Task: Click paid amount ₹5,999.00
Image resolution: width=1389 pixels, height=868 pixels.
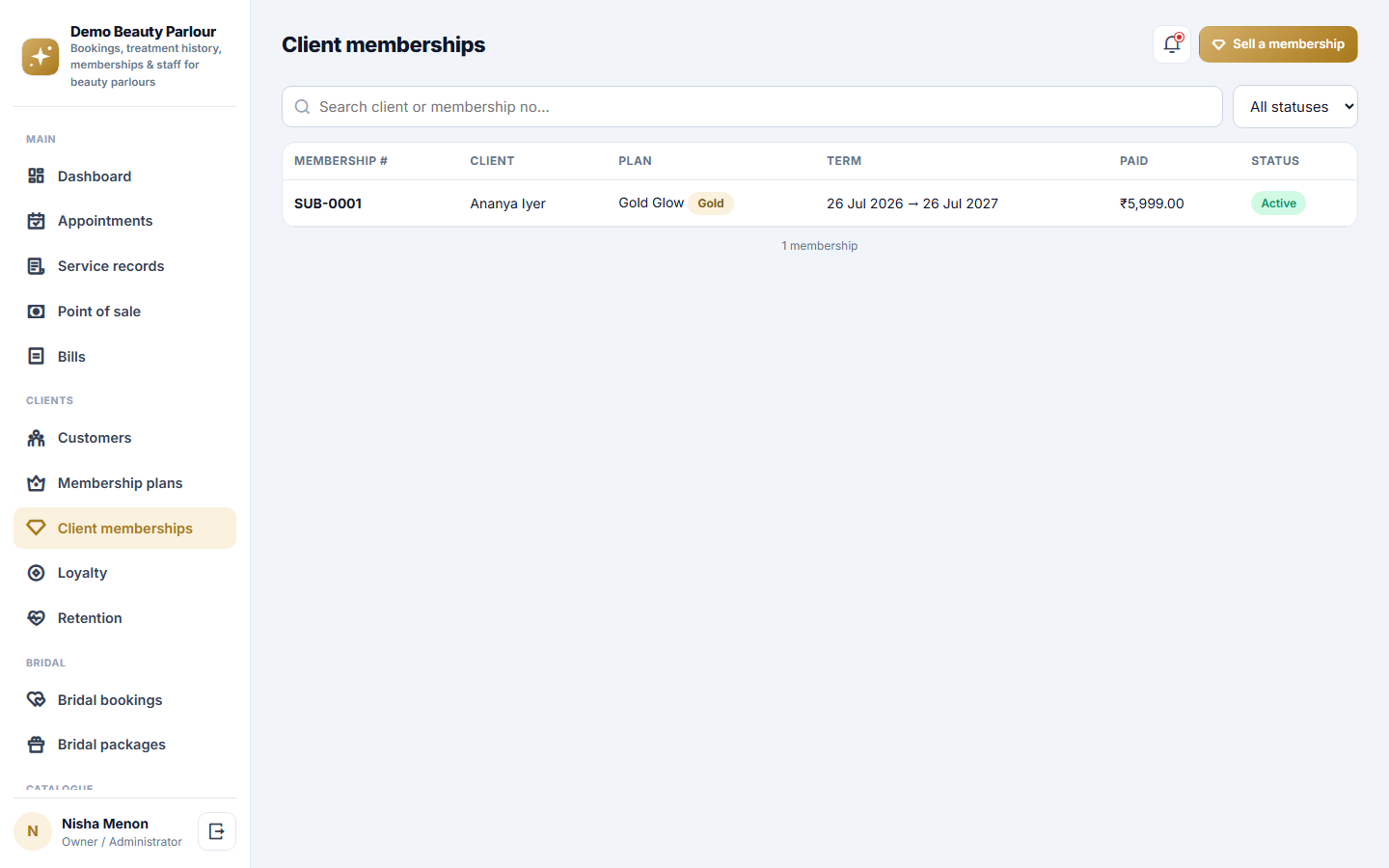Action: coord(1152,203)
